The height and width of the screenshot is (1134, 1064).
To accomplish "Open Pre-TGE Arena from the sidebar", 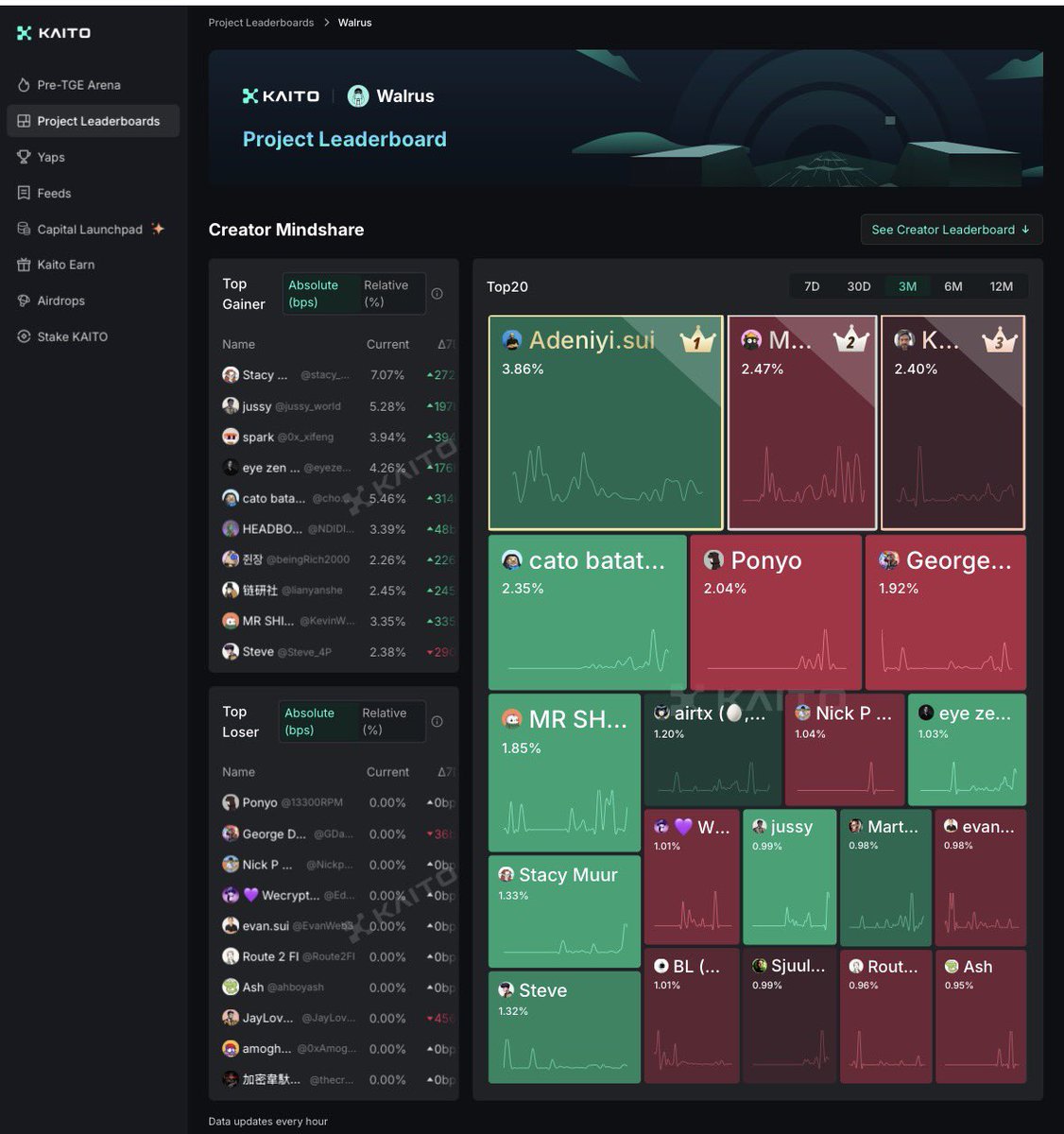I will 78,85.
